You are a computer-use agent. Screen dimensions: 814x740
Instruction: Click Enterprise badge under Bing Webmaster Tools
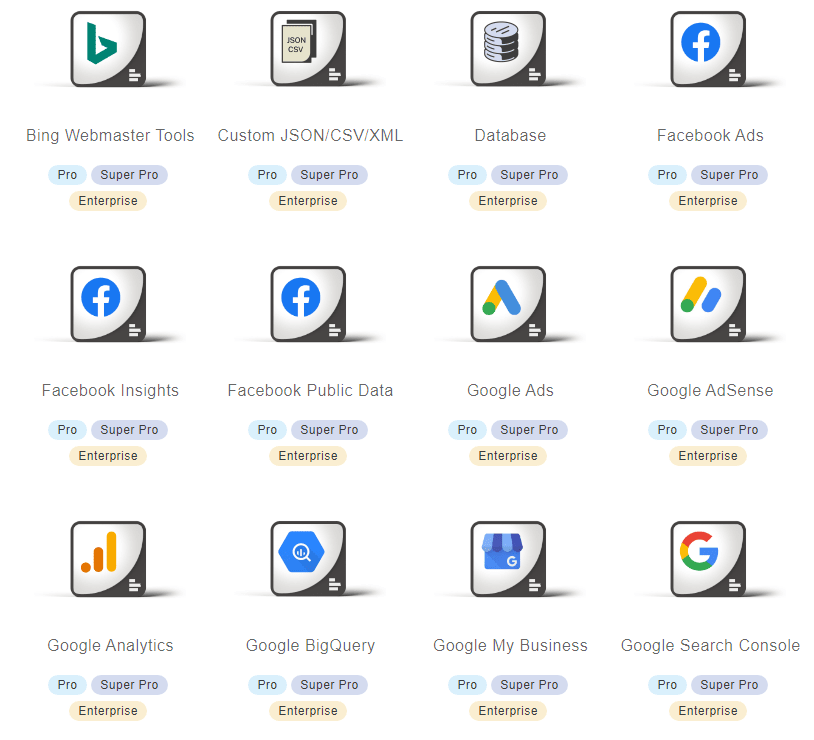(x=108, y=201)
